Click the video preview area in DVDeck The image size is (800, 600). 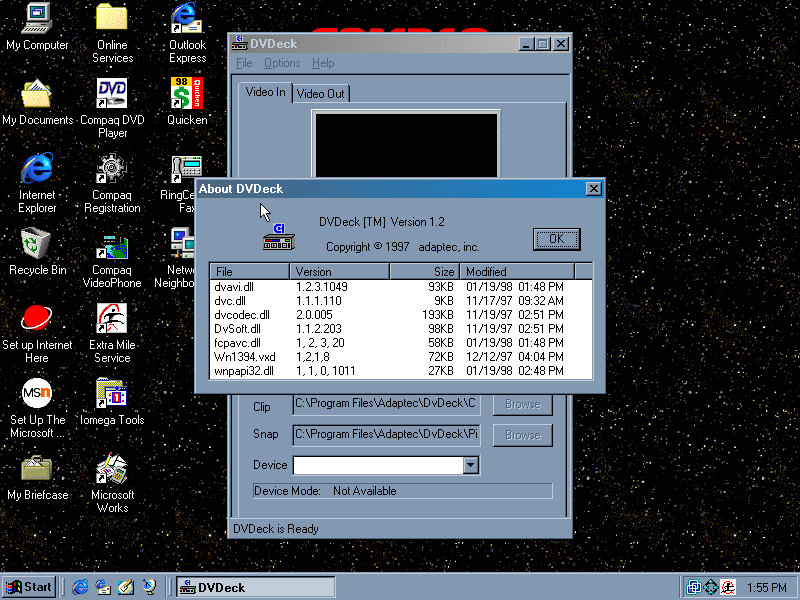point(406,144)
